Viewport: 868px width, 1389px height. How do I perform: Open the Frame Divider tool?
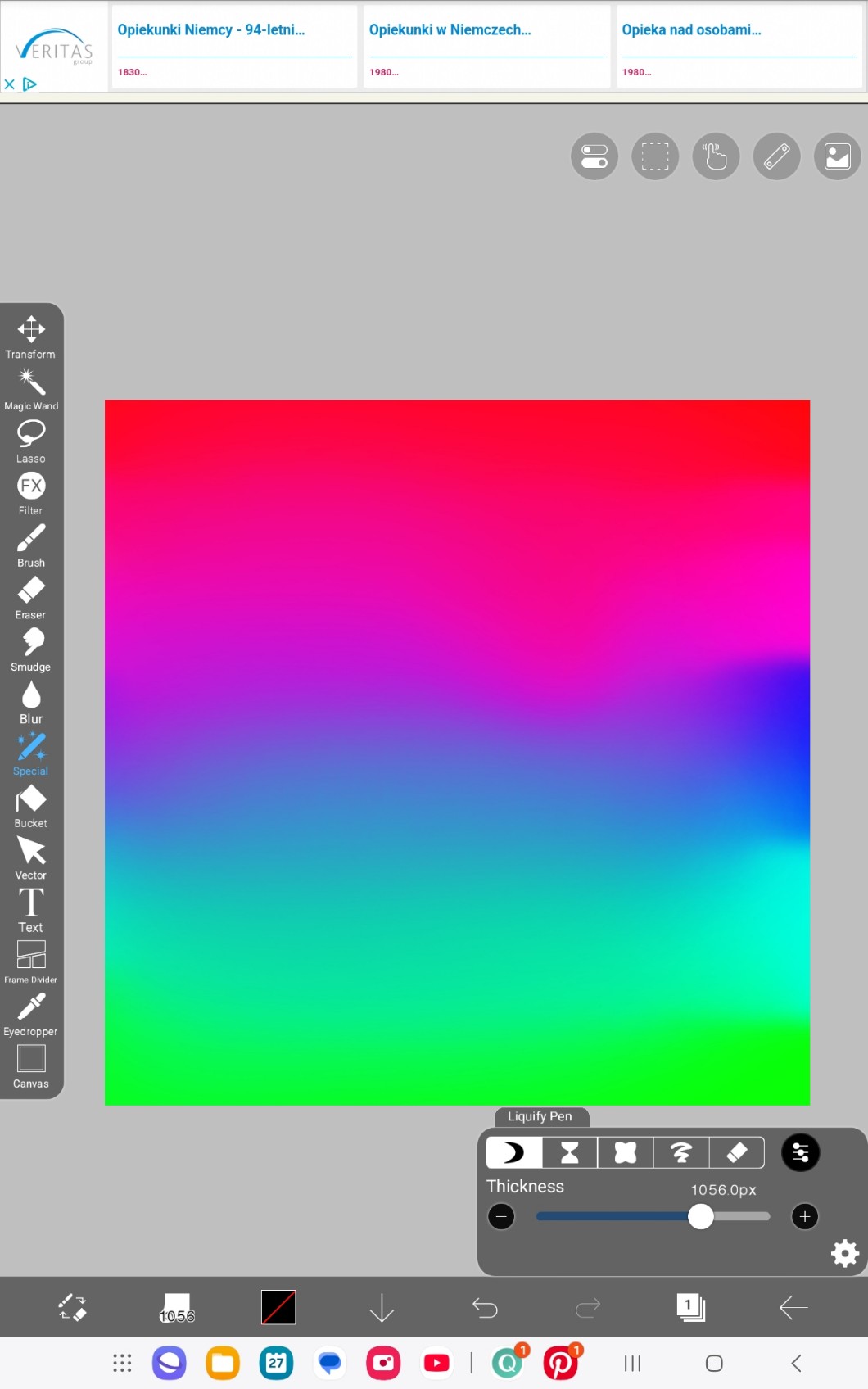click(31, 961)
